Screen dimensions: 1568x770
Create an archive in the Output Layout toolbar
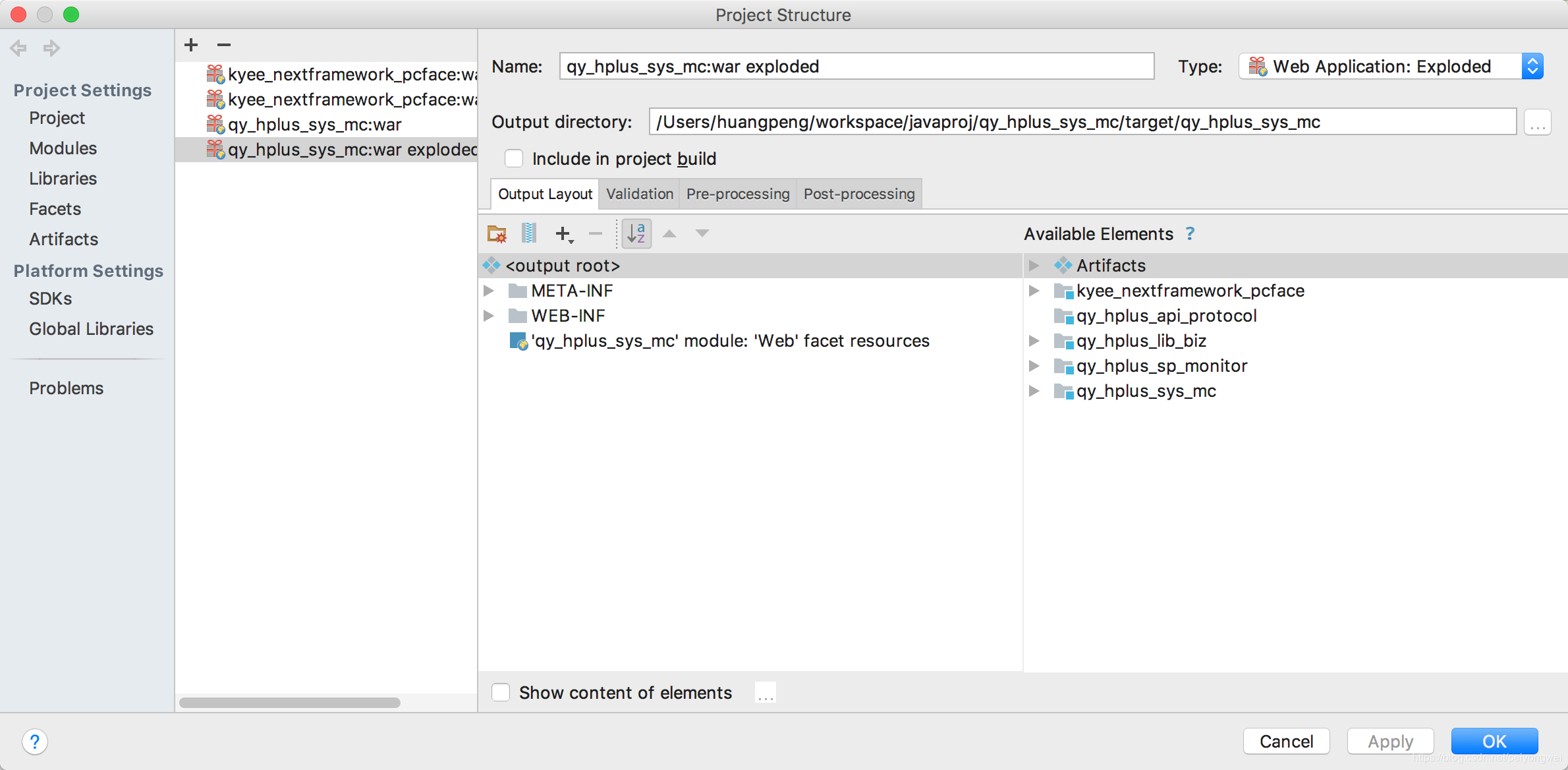point(528,233)
